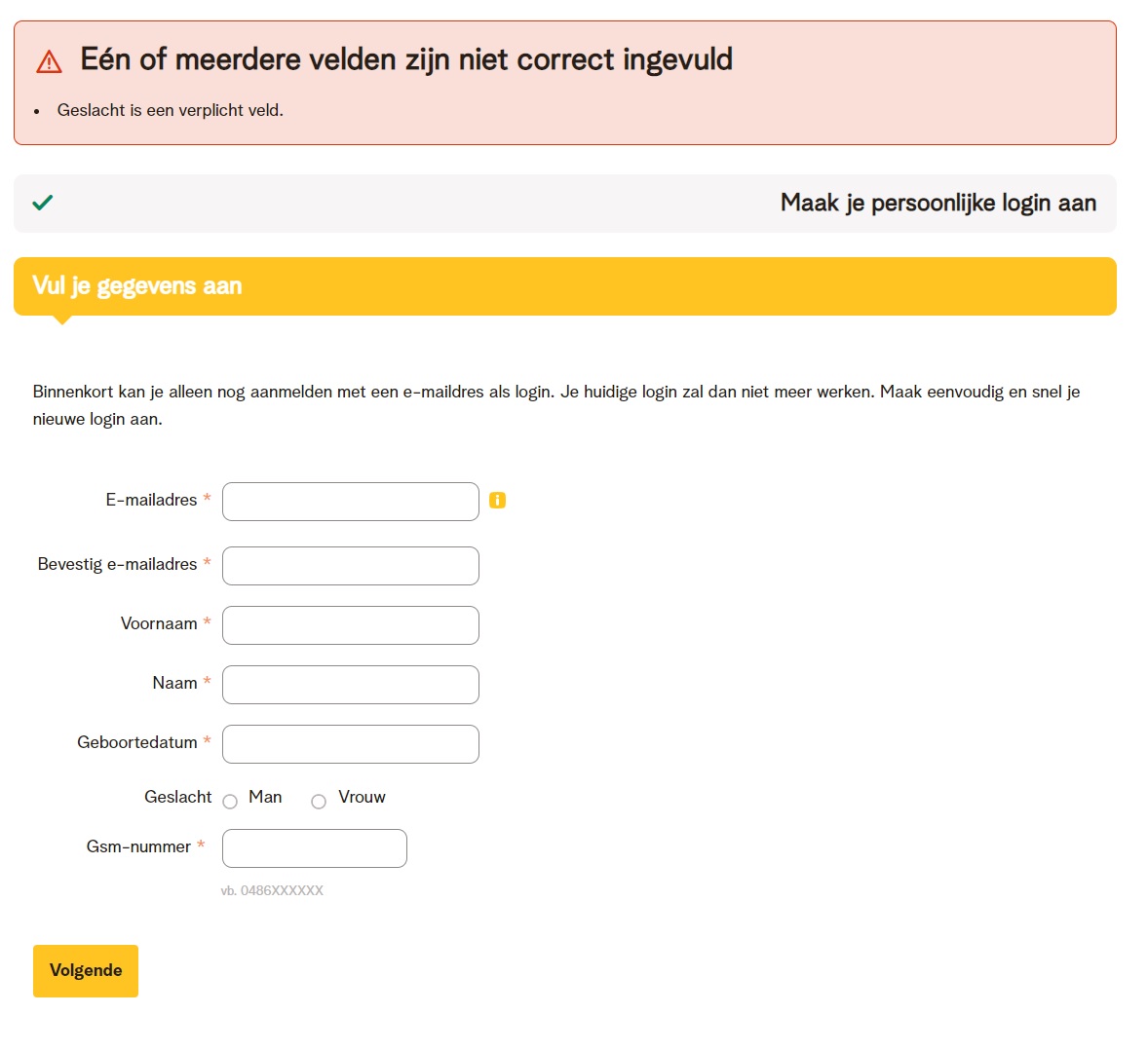Activate the Geboortedatum input field

[x=351, y=744]
